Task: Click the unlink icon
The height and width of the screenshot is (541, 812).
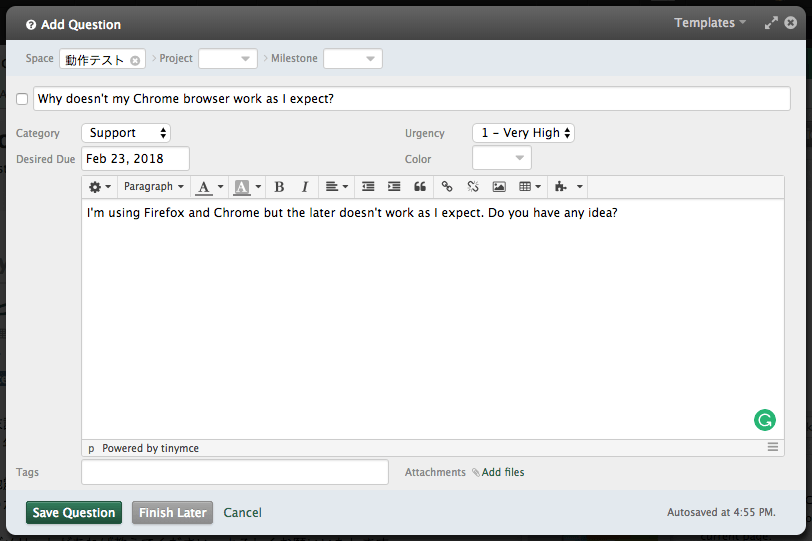Action: (473, 187)
